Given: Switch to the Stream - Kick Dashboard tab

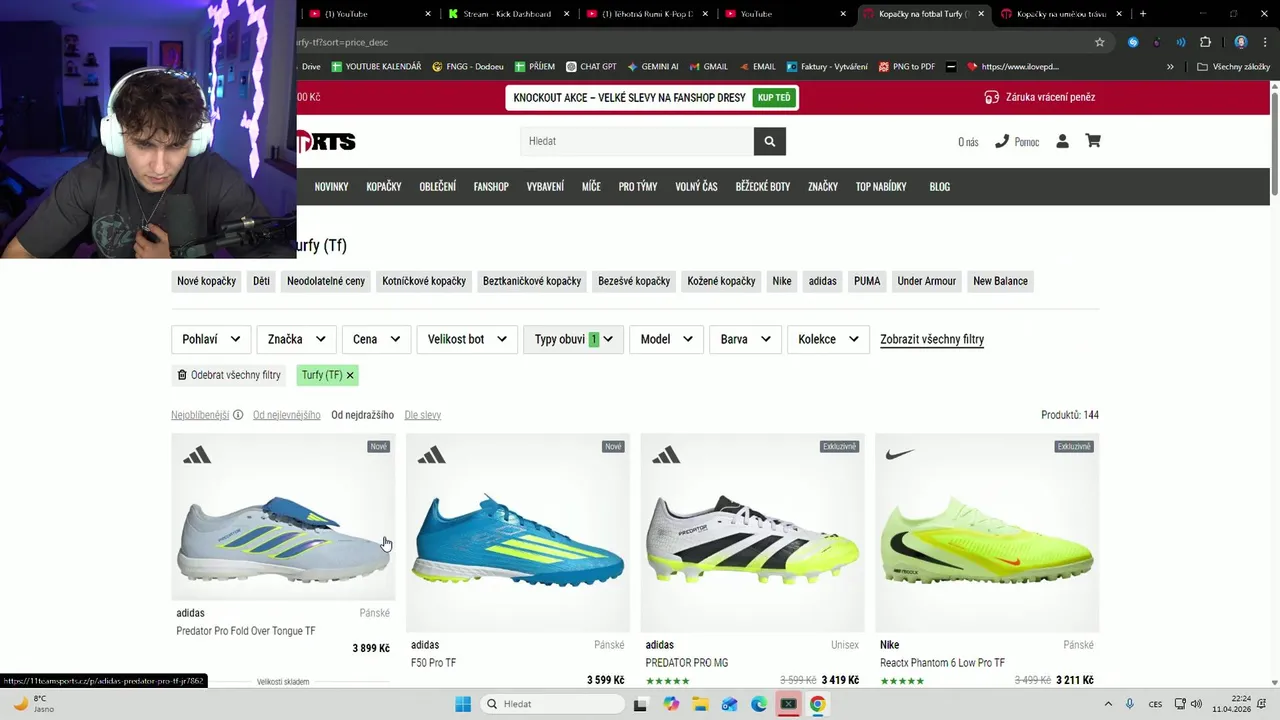Looking at the screenshot, I should tap(508, 14).
